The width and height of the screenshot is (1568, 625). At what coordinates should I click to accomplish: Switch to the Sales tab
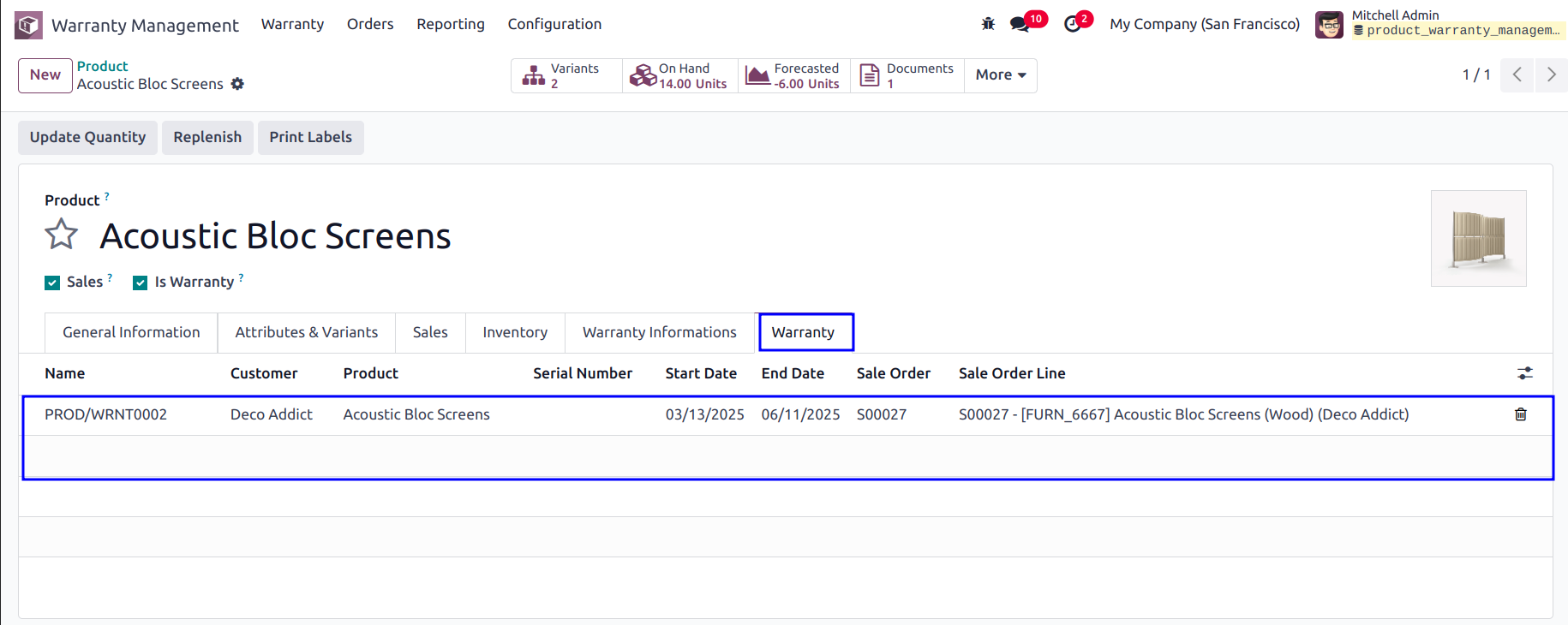[430, 332]
